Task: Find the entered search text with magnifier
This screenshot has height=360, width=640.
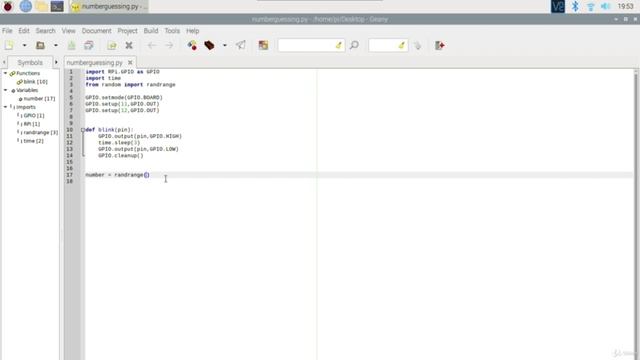Action: coord(354,45)
